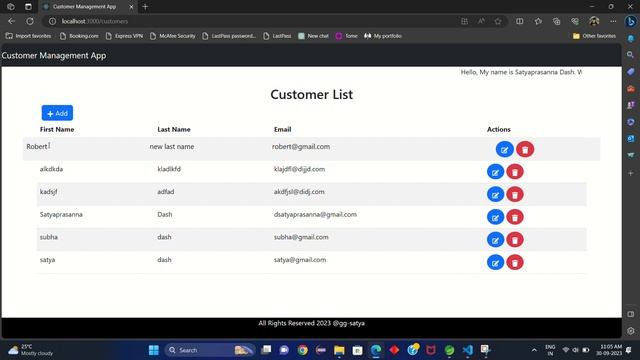Delete the Robert customer row
This screenshot has height=360, width=640.
[x=525, y=149]
